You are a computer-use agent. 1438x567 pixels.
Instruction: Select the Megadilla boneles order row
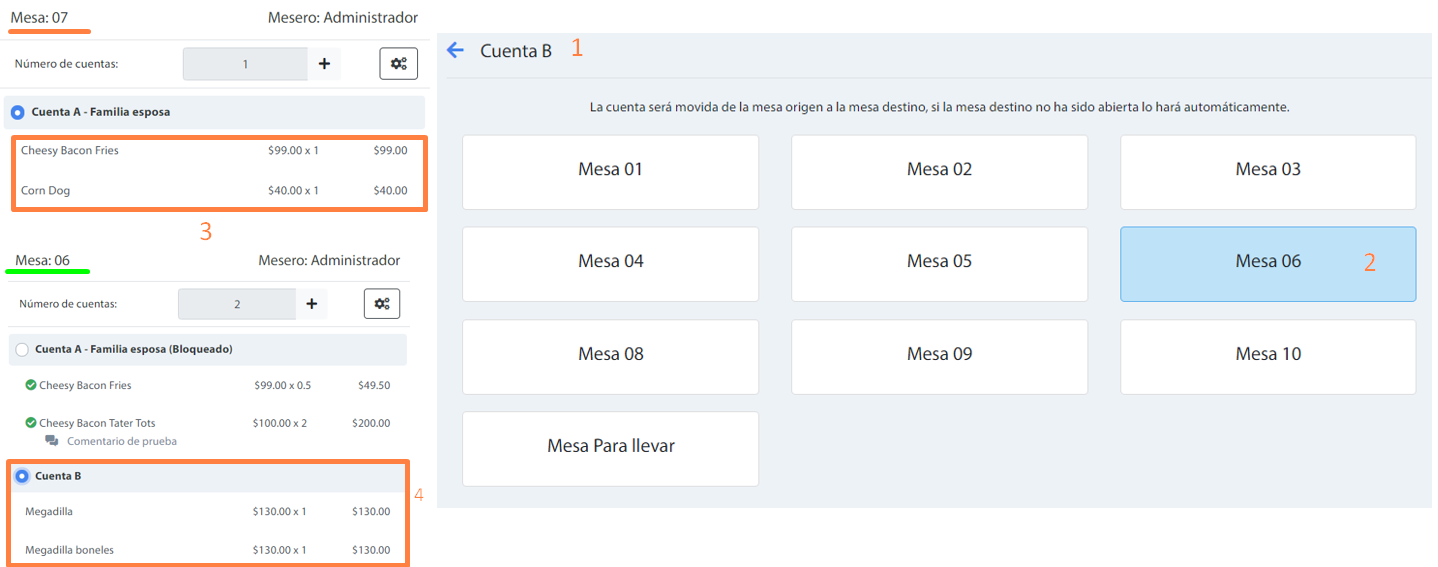(208, 549)
